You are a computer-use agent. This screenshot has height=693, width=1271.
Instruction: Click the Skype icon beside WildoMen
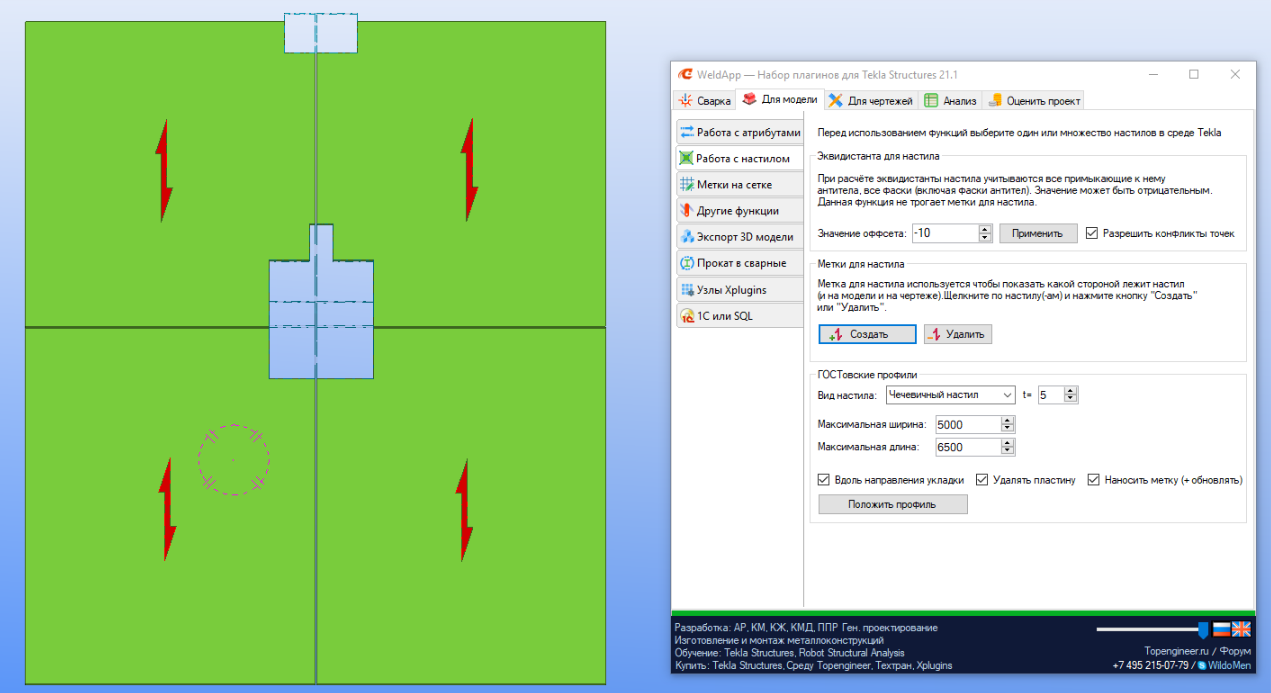[x=1202, y=665]
